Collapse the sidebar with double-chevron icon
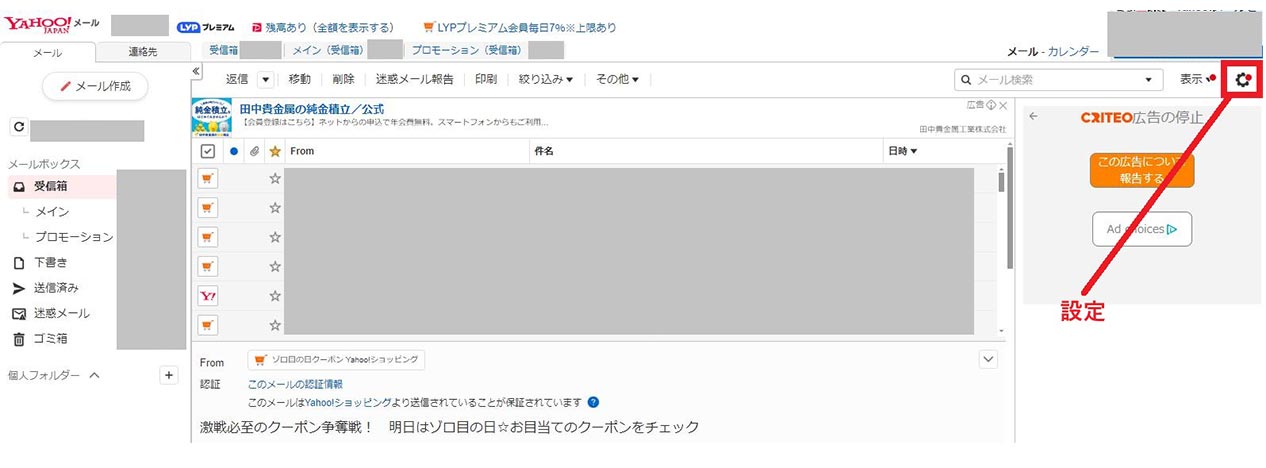Screen dimensions: 1266x468 (196, 72)
